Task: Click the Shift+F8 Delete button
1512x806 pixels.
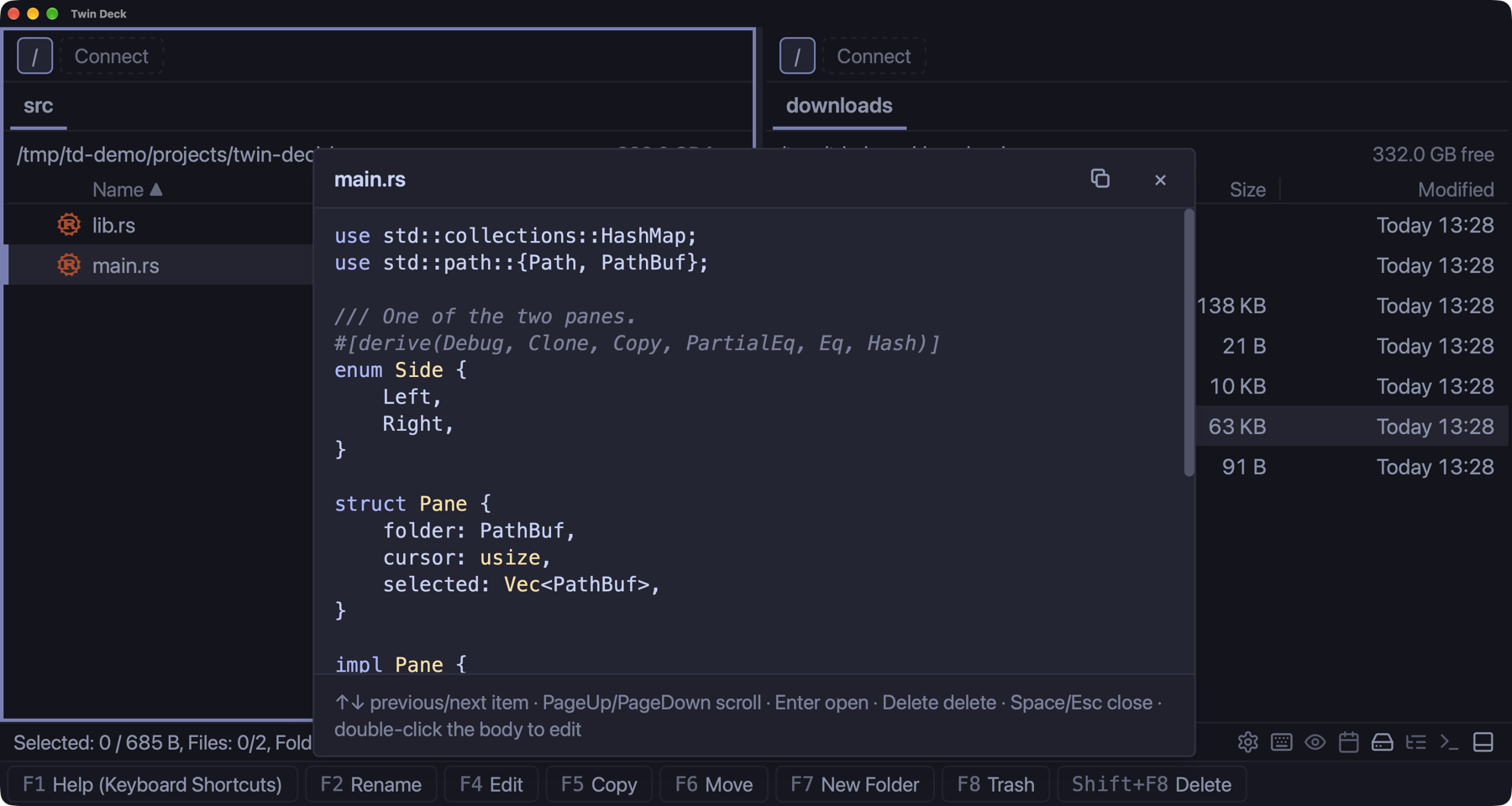Action: [1152, 784]
